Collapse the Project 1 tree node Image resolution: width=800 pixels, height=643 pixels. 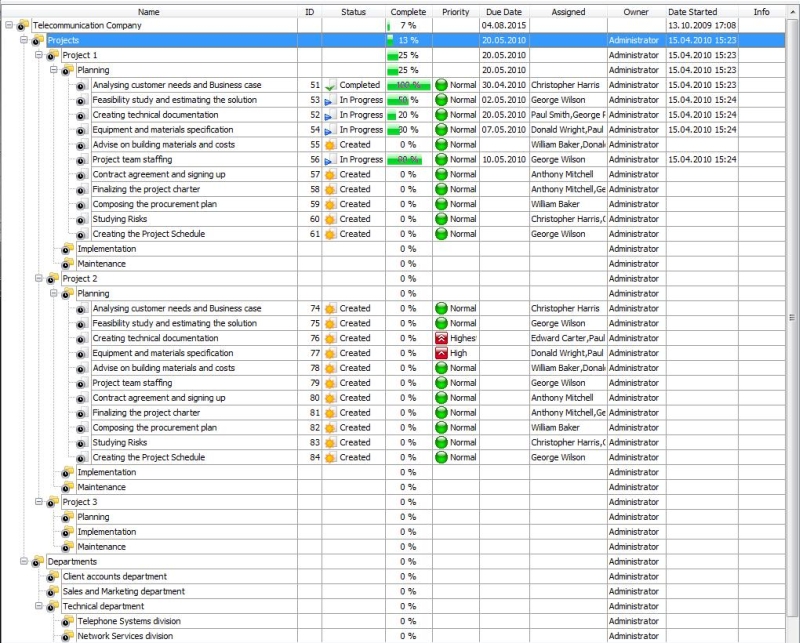[x=39, y=55]
